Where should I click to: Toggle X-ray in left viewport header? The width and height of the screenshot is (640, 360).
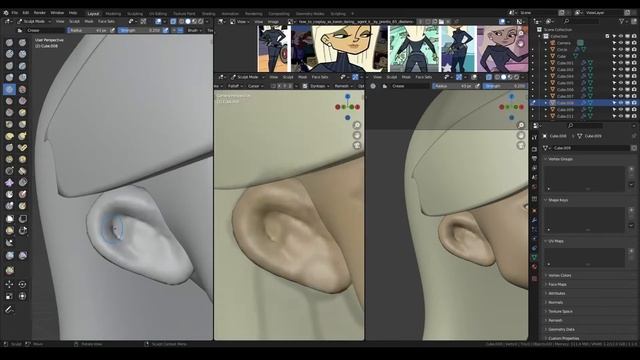[173, 21]
